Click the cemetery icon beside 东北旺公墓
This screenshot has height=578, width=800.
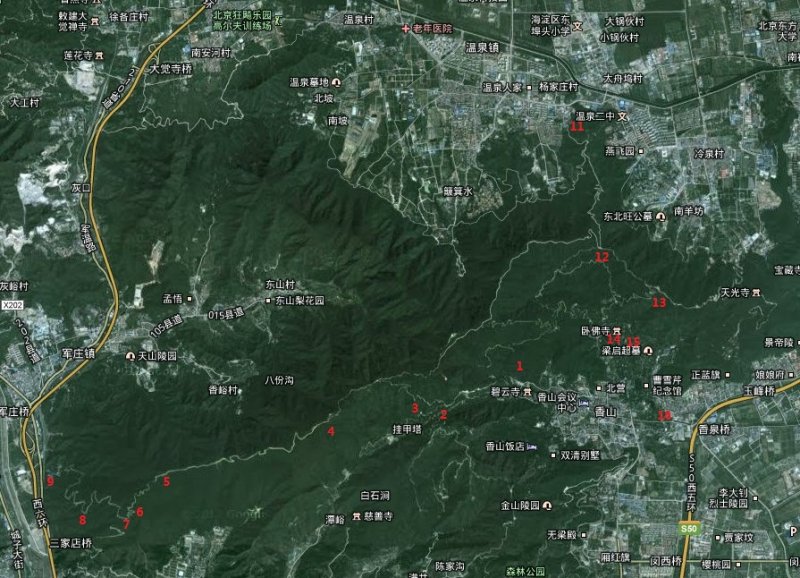coord(660,216)
